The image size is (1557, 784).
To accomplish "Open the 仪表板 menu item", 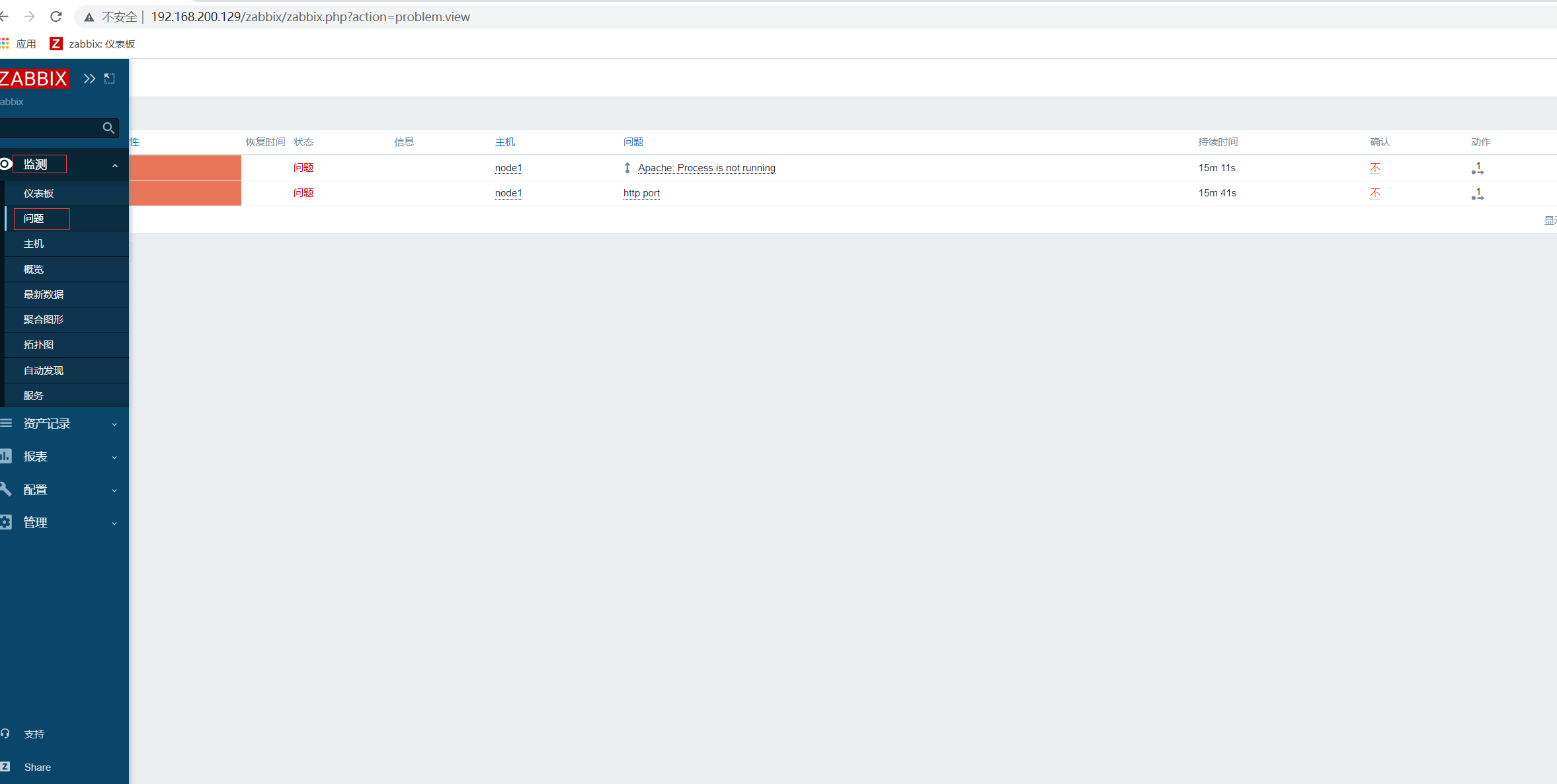I will [x=38, y=194].
